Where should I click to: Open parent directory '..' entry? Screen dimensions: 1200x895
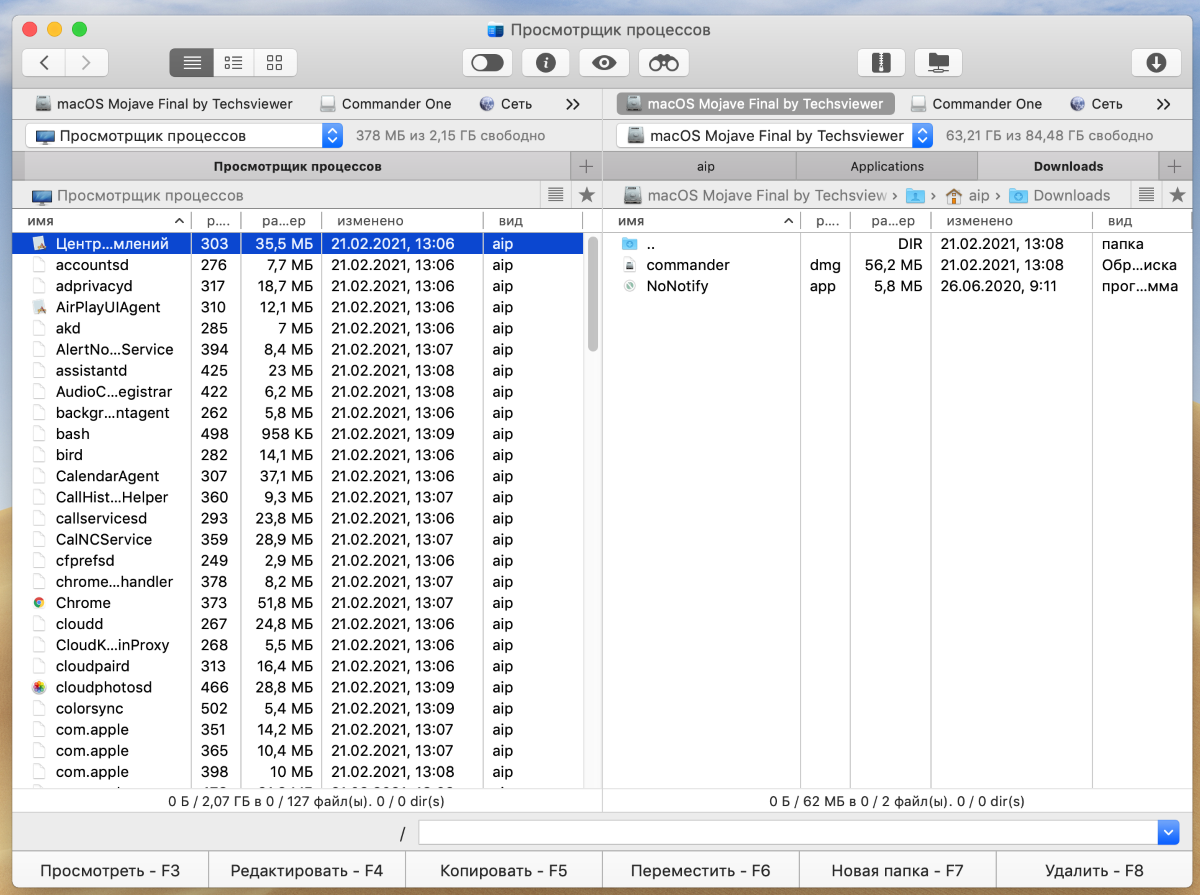coord(896,244)
